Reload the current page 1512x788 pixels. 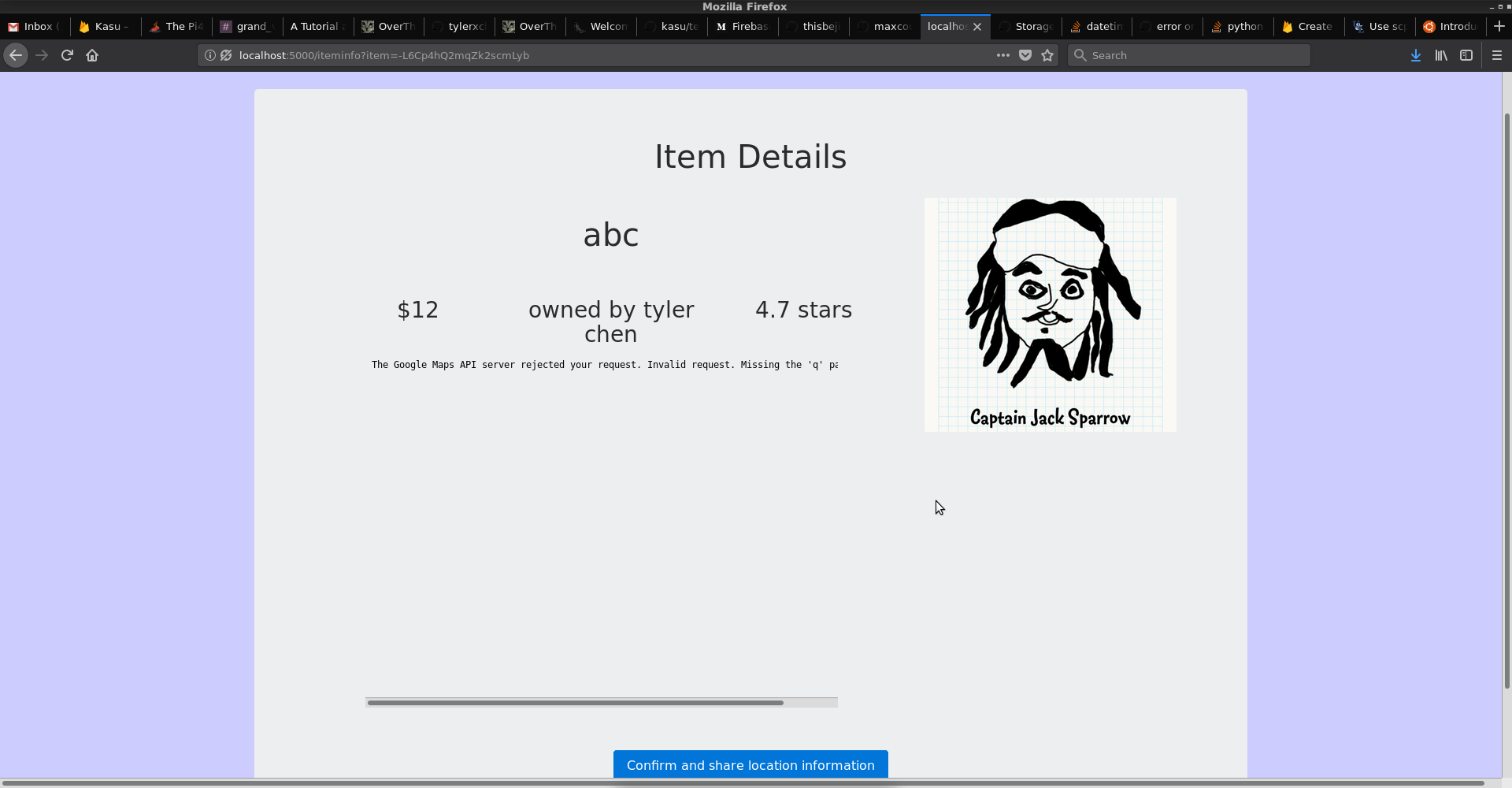coord(67,55)
